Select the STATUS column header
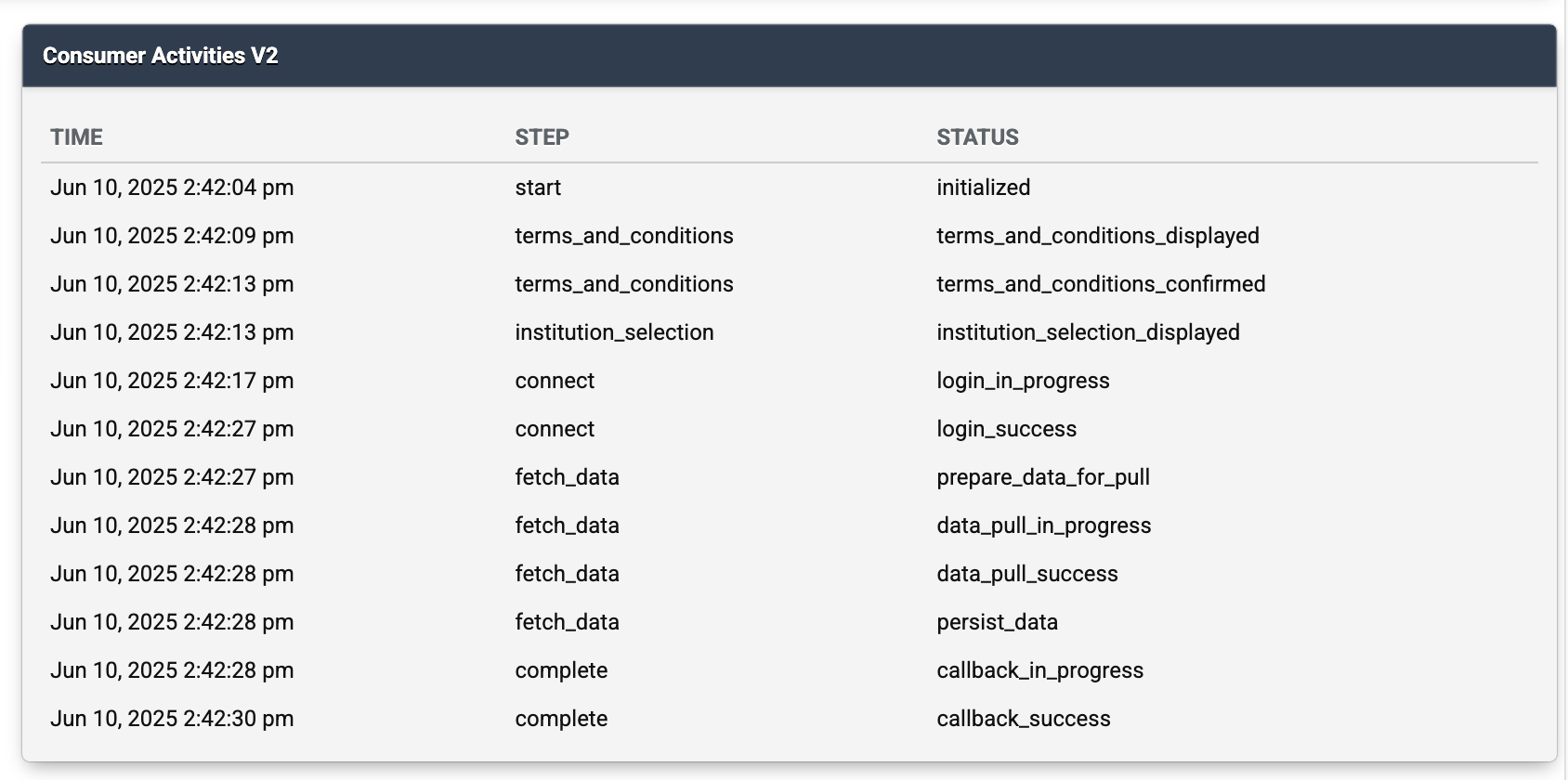This screenshot has height=780, width=1568. pos(977,137)
